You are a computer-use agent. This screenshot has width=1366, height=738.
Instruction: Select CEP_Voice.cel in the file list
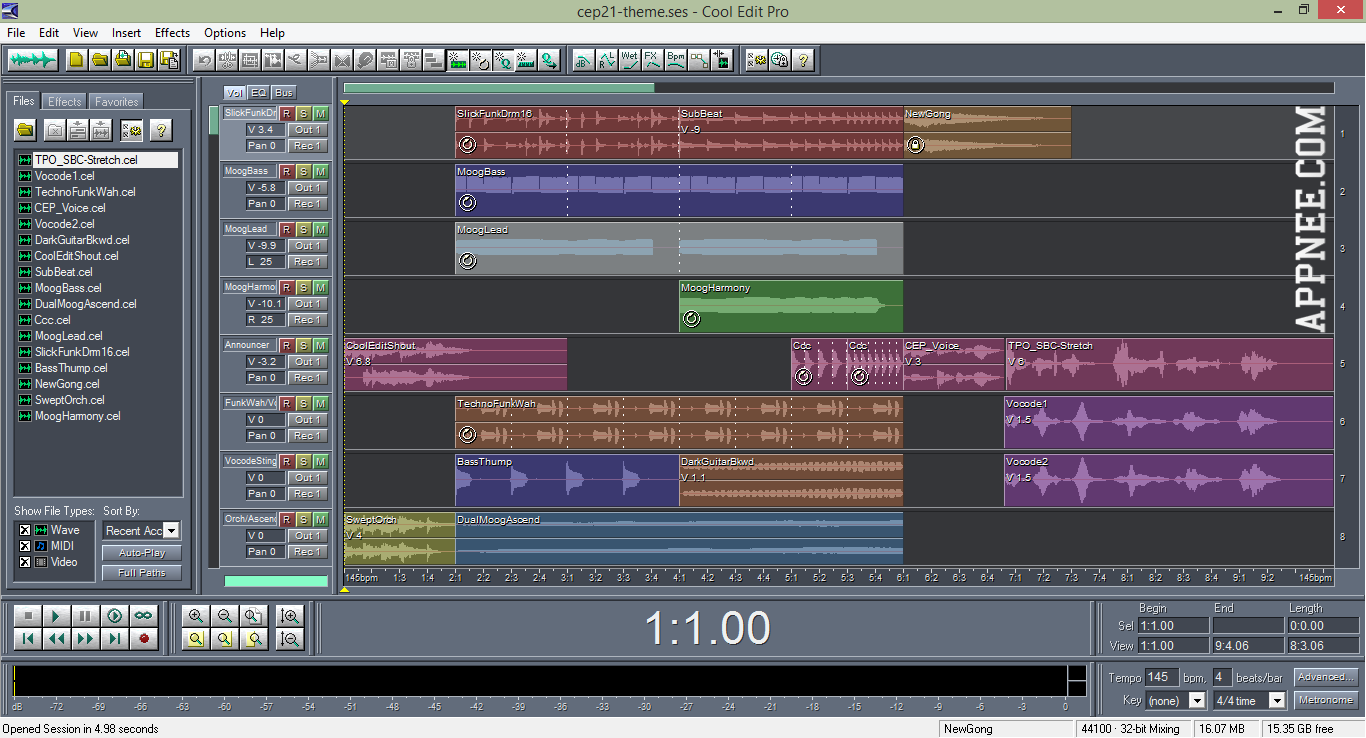(x=70, y=208)
